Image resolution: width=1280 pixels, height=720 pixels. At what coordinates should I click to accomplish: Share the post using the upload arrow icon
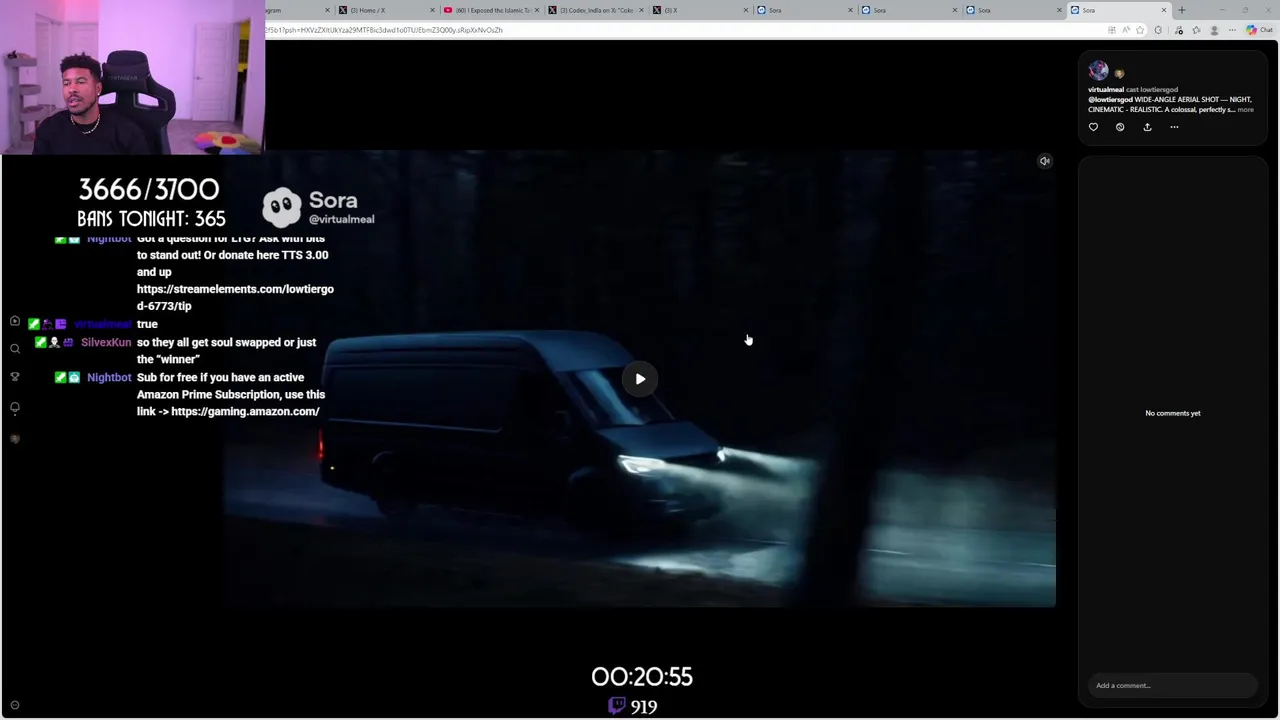1147,127
